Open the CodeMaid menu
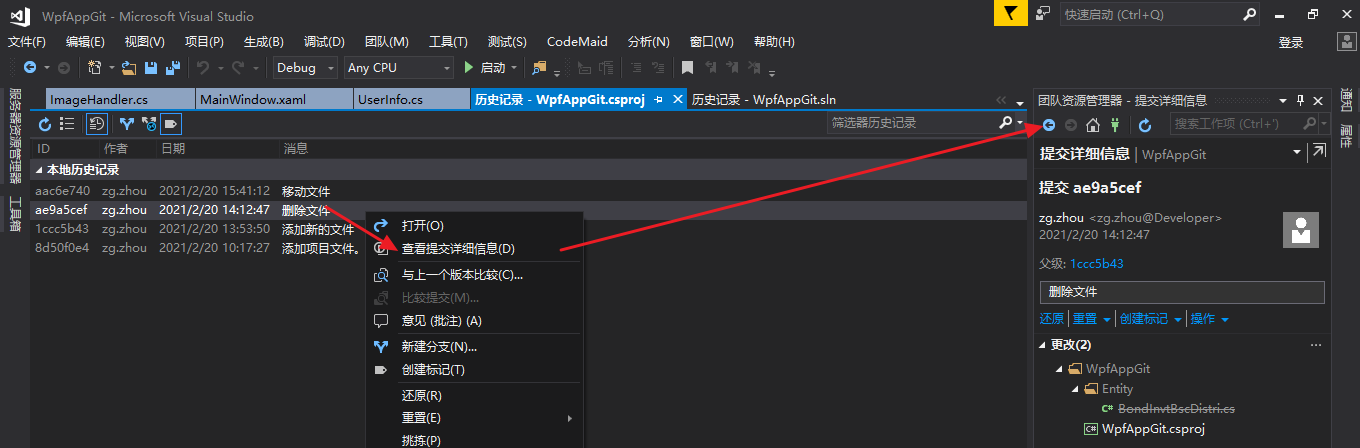This screenshot has width=1360, height=448. tap(577, 42)
